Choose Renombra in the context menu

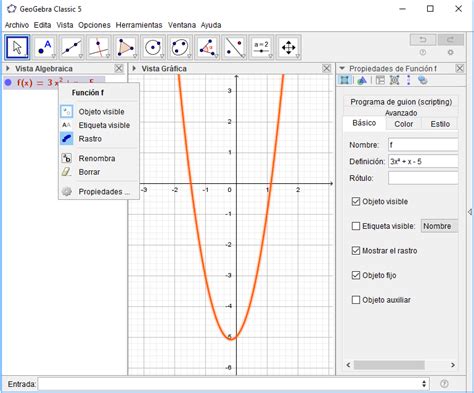[99, 158]
